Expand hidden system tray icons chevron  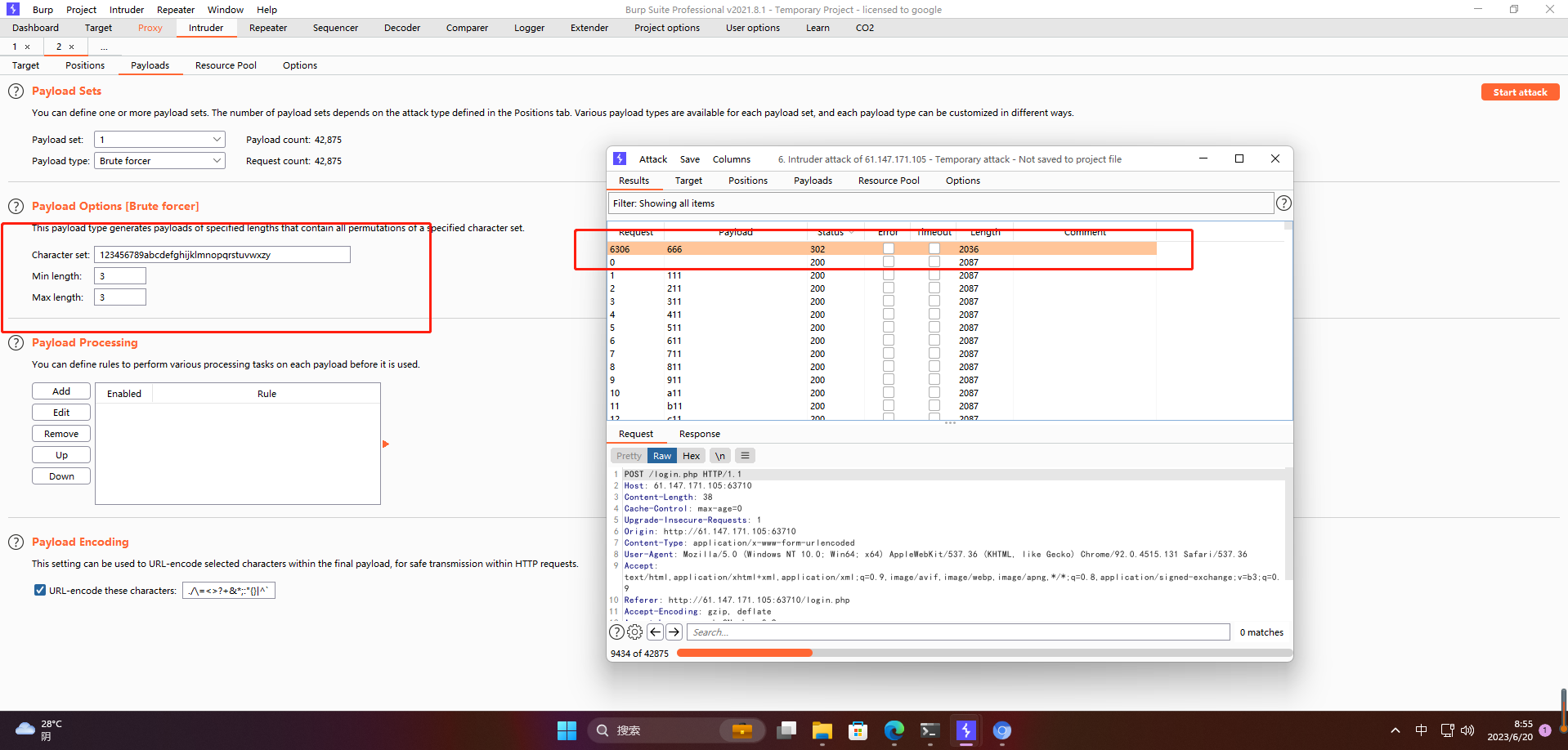(1396, 730)
